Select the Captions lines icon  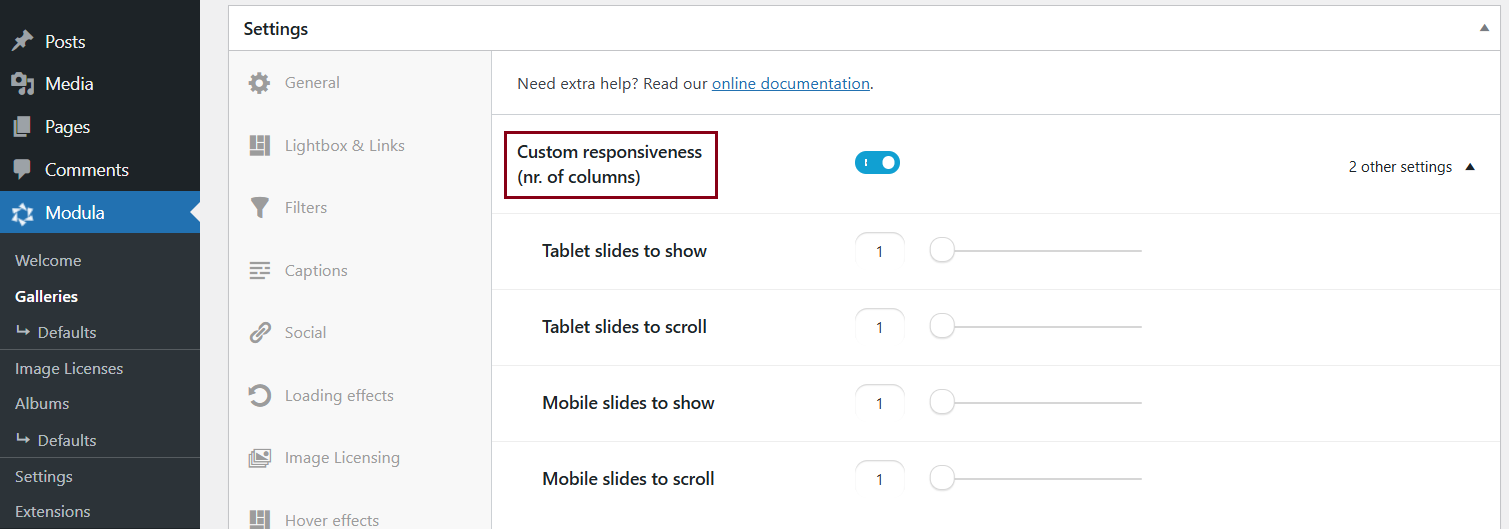point(260,271)
